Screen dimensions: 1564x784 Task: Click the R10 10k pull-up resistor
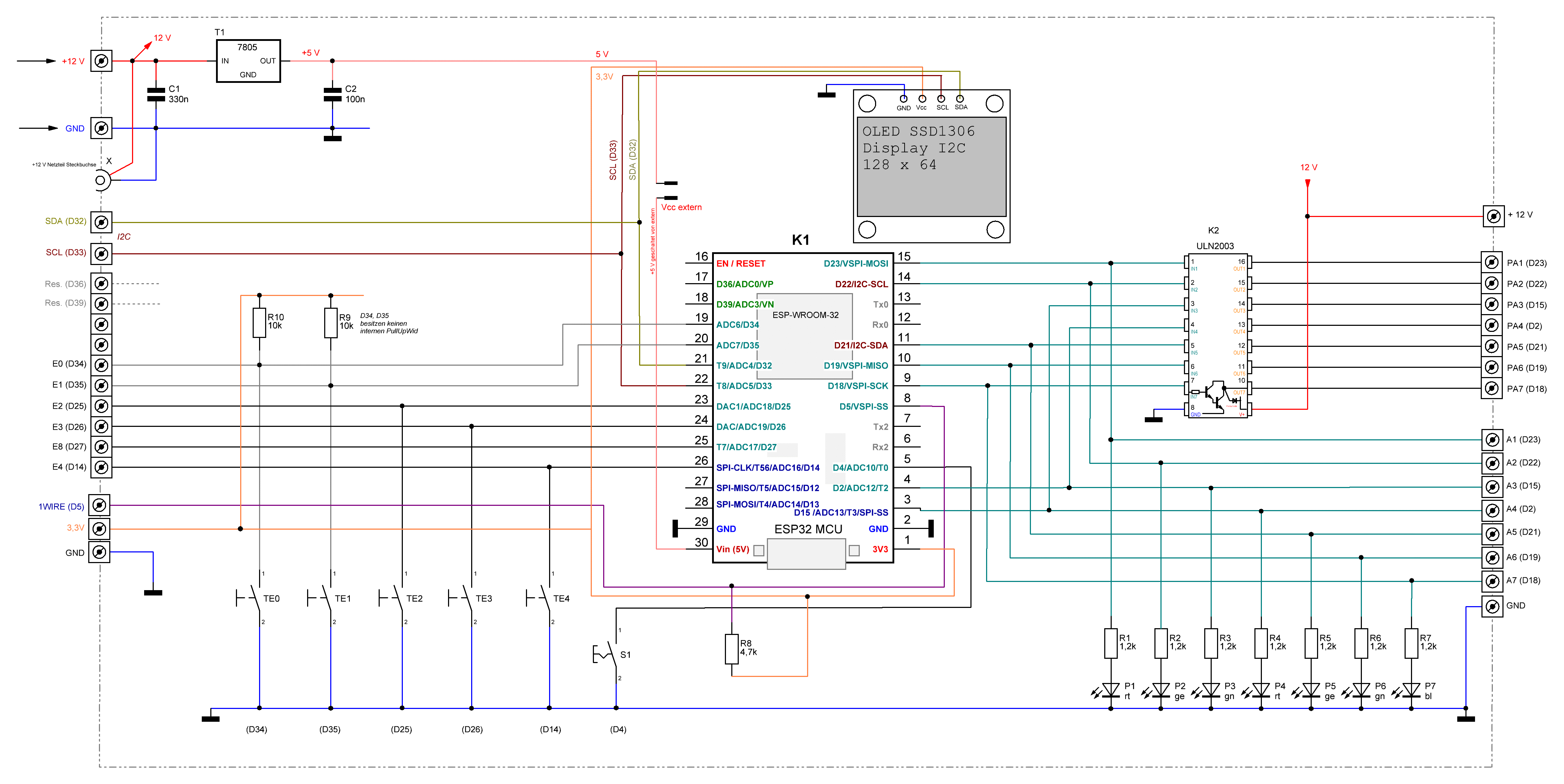pyautogui.click(x=259, y=323)
